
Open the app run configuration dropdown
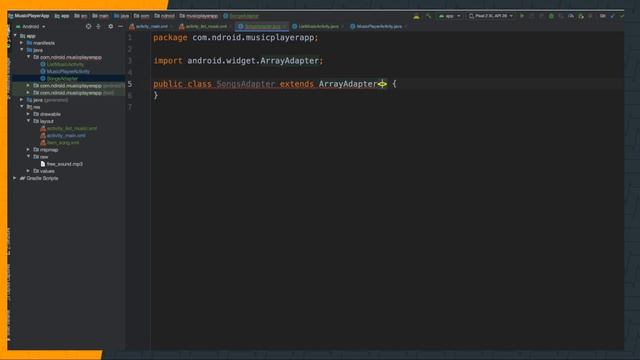coord(449,16)
